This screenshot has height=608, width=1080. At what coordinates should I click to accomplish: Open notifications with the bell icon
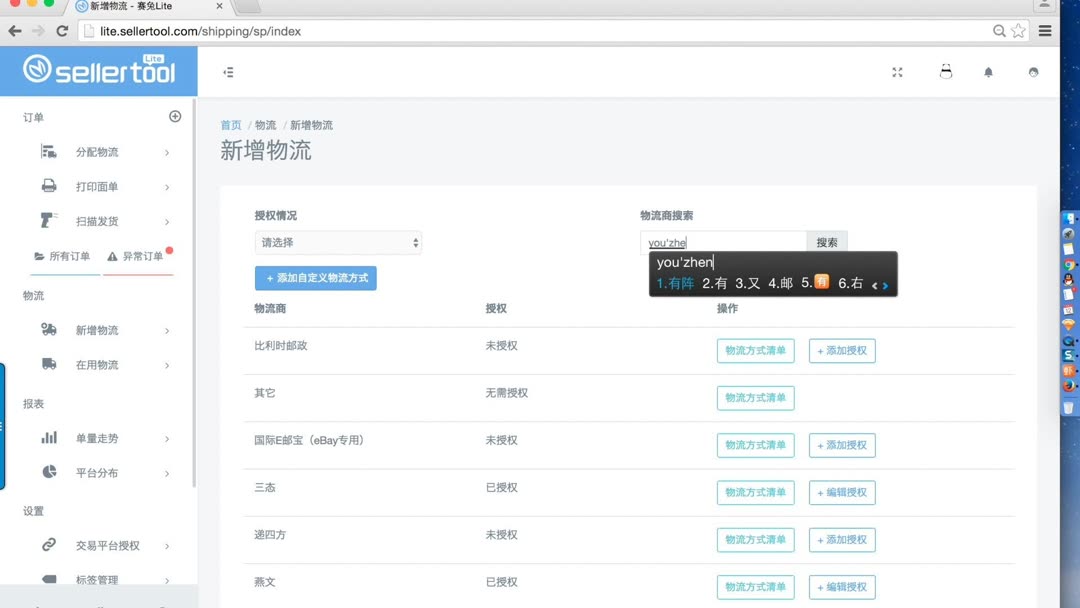[989, 72]
